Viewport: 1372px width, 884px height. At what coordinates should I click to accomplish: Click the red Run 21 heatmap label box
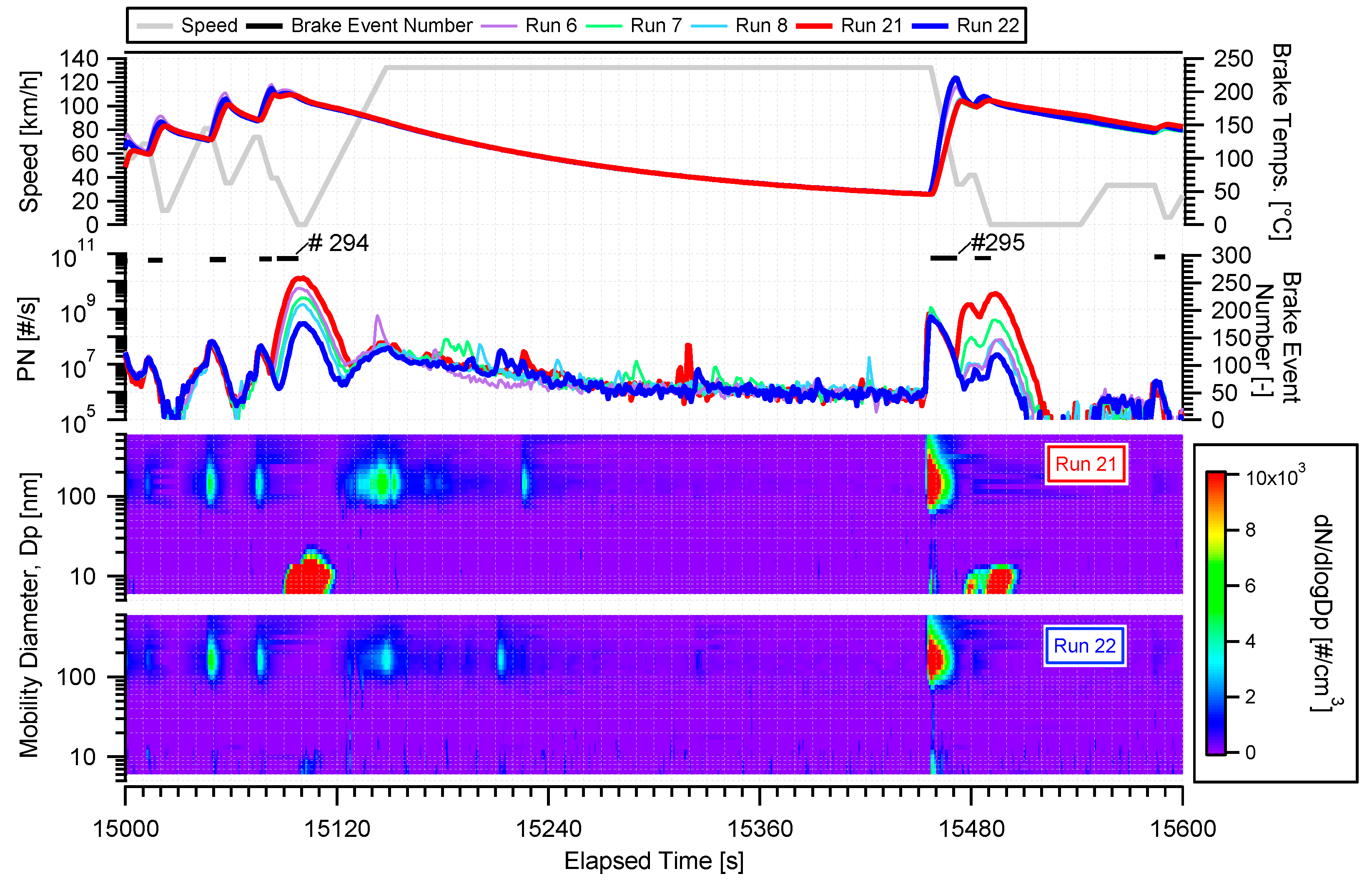pos(1086,464)
